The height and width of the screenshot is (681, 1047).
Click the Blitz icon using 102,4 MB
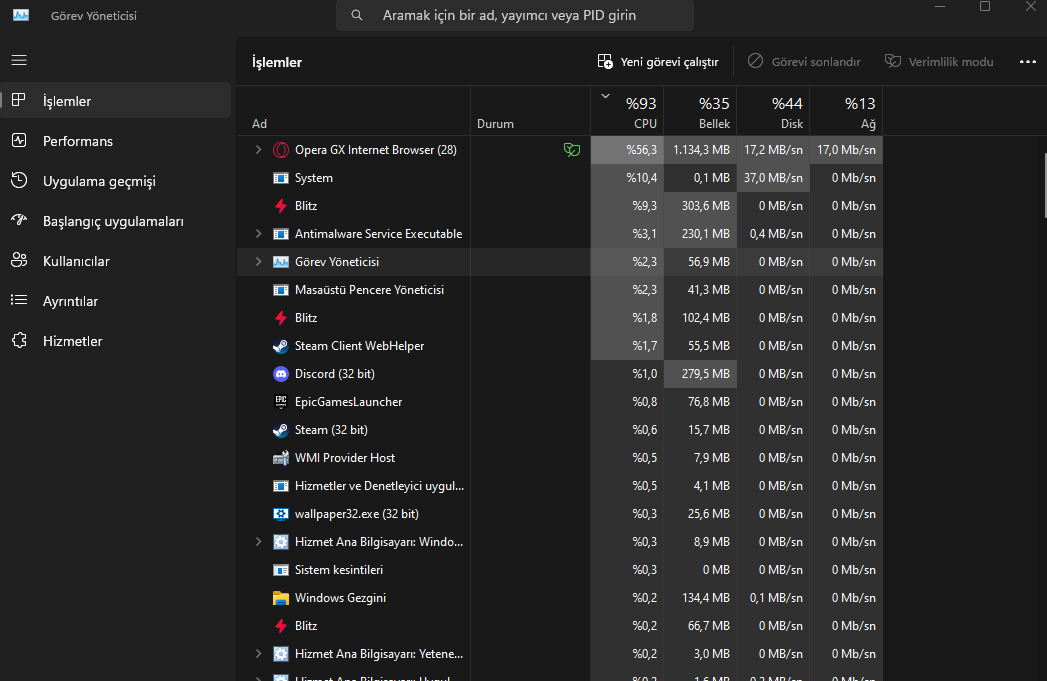click(281, 318)
